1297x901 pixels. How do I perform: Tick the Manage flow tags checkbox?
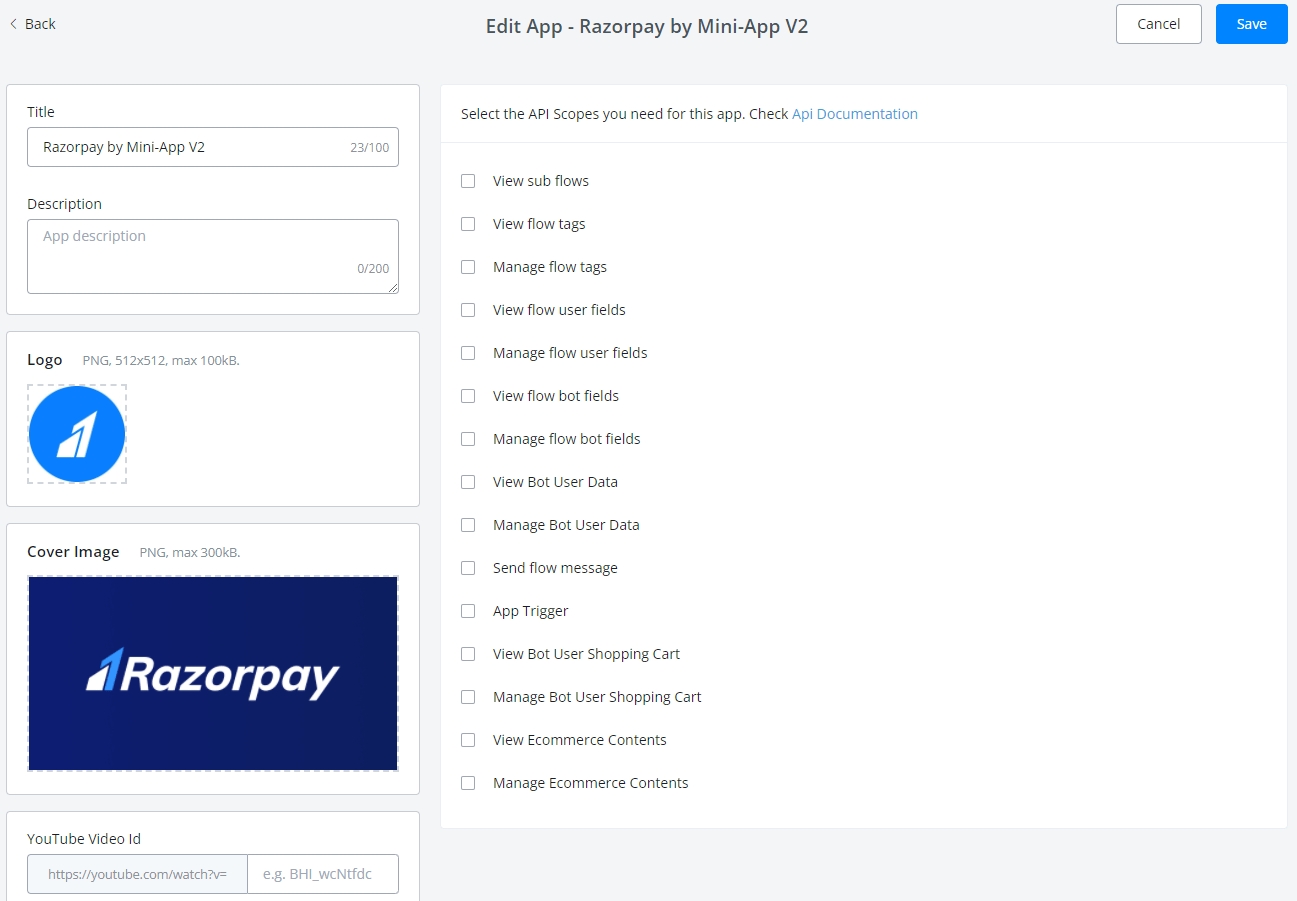[468, 267]
